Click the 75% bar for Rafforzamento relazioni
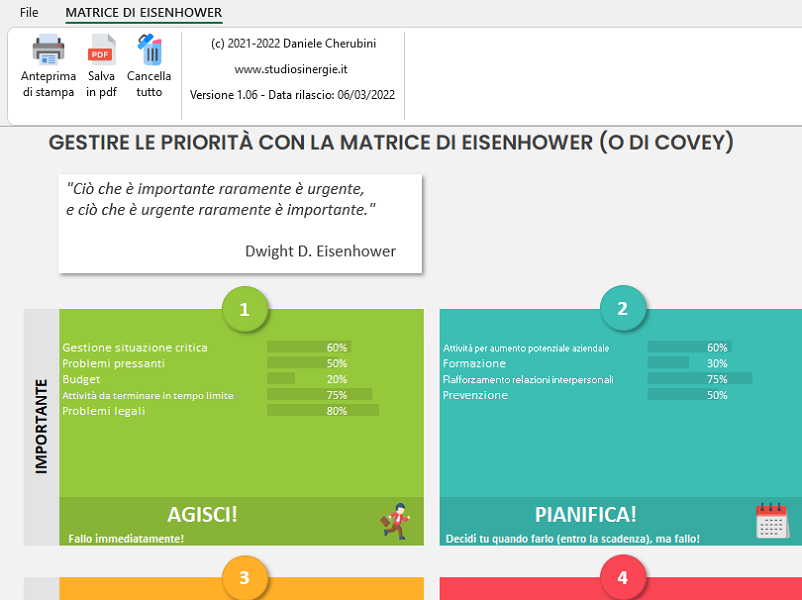 (x=700, y=380)
